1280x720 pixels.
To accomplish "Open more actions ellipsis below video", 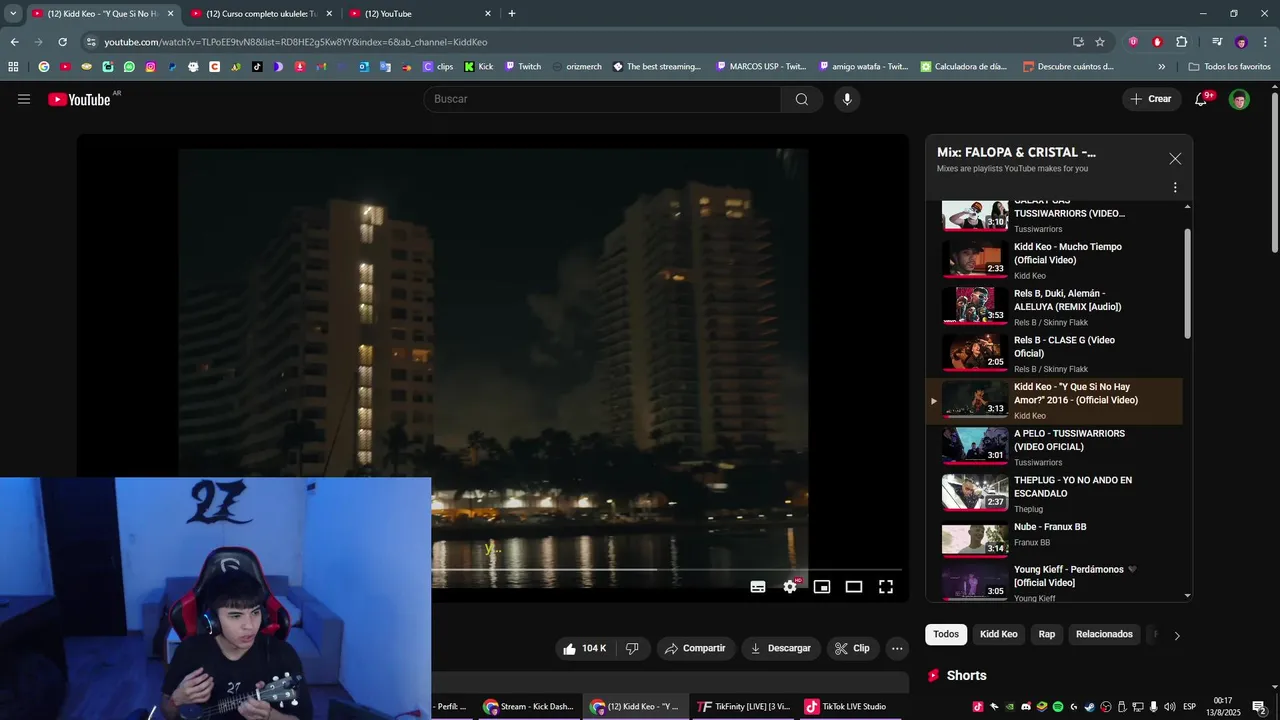I will (897, 648).
